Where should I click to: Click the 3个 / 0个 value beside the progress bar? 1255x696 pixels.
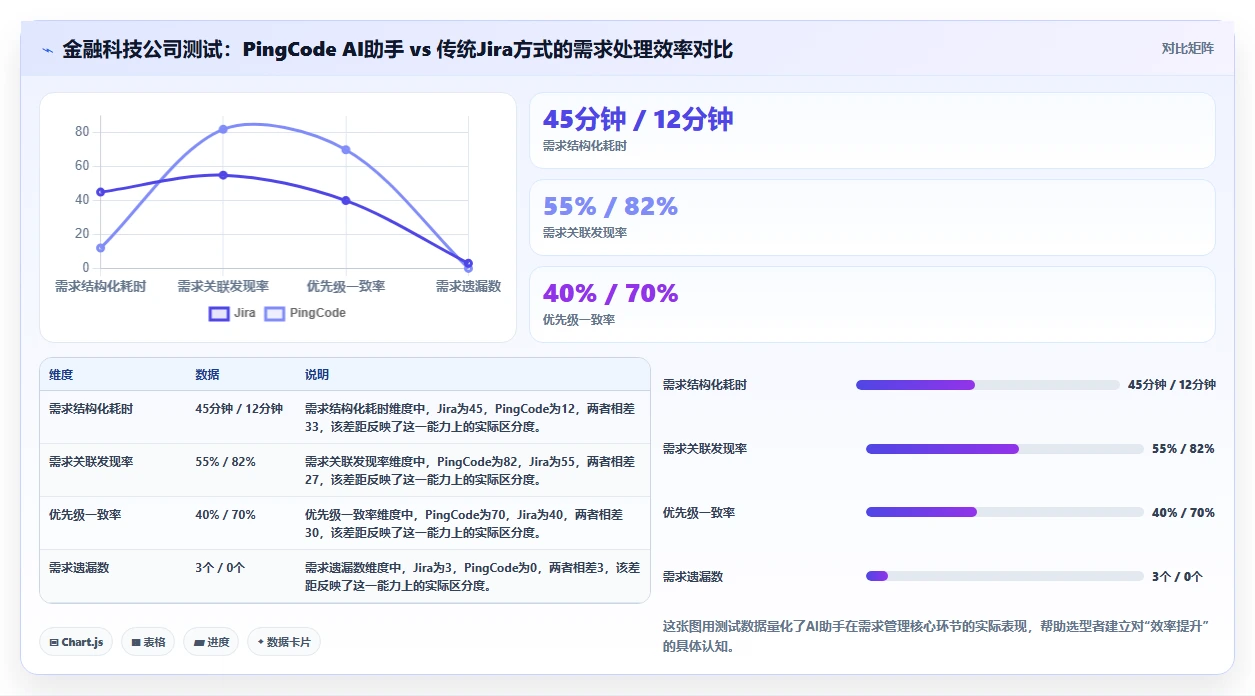1177,577
